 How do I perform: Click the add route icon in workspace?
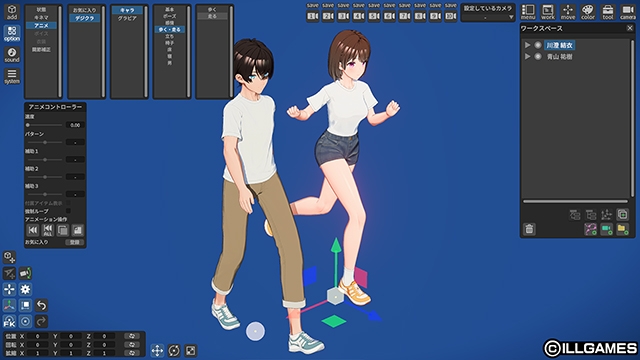[x=591, y=229]
